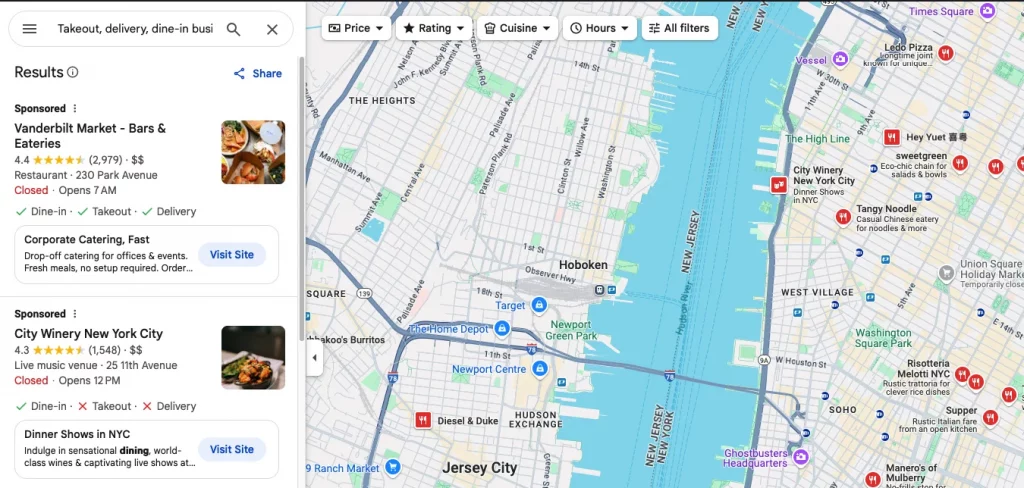Click SOHO neighborhood label
Screen dimensions: 1024x488
pyautogui.click(x=842, y=410)
